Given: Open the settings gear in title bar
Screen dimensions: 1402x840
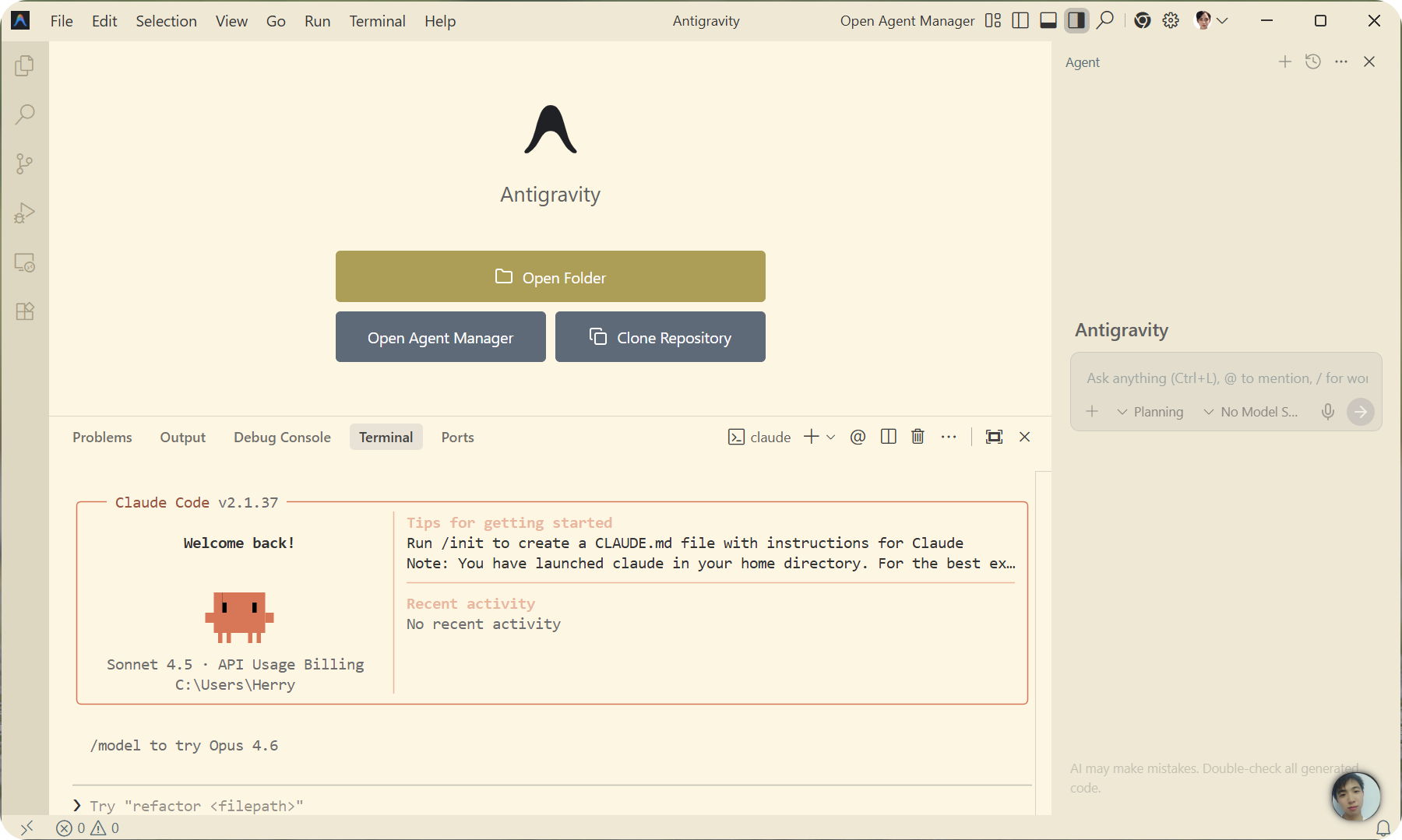Looking at the screenshot, I should pos(1171,21).
